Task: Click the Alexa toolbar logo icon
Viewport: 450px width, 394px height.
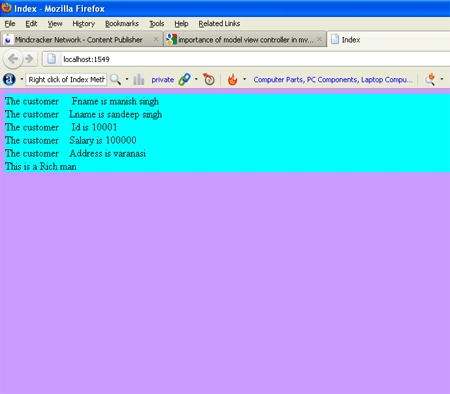Action: coord(9,79)
